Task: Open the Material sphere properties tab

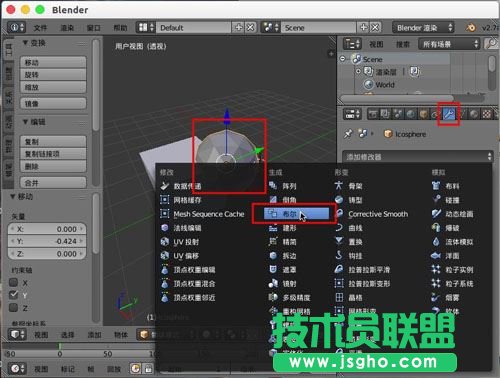Action: click(474, 114)
